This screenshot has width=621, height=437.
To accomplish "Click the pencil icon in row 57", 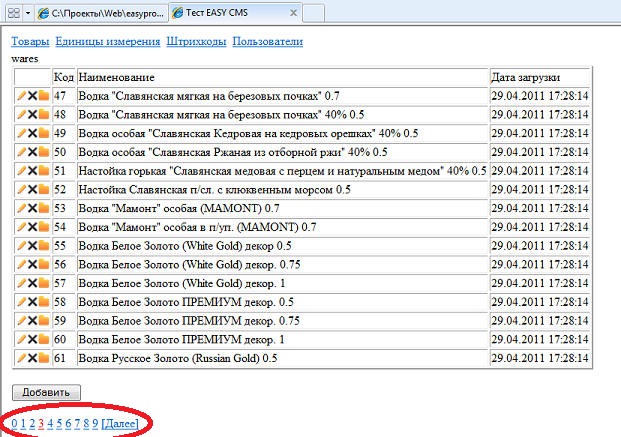I will pos(21,283).
